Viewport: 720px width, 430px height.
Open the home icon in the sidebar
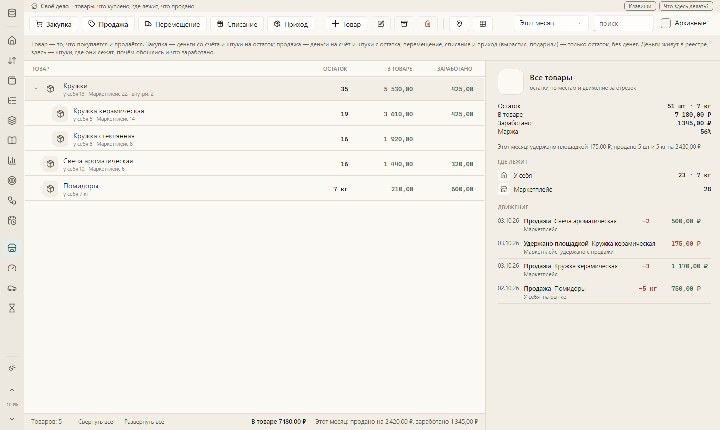tap(12, 40)
